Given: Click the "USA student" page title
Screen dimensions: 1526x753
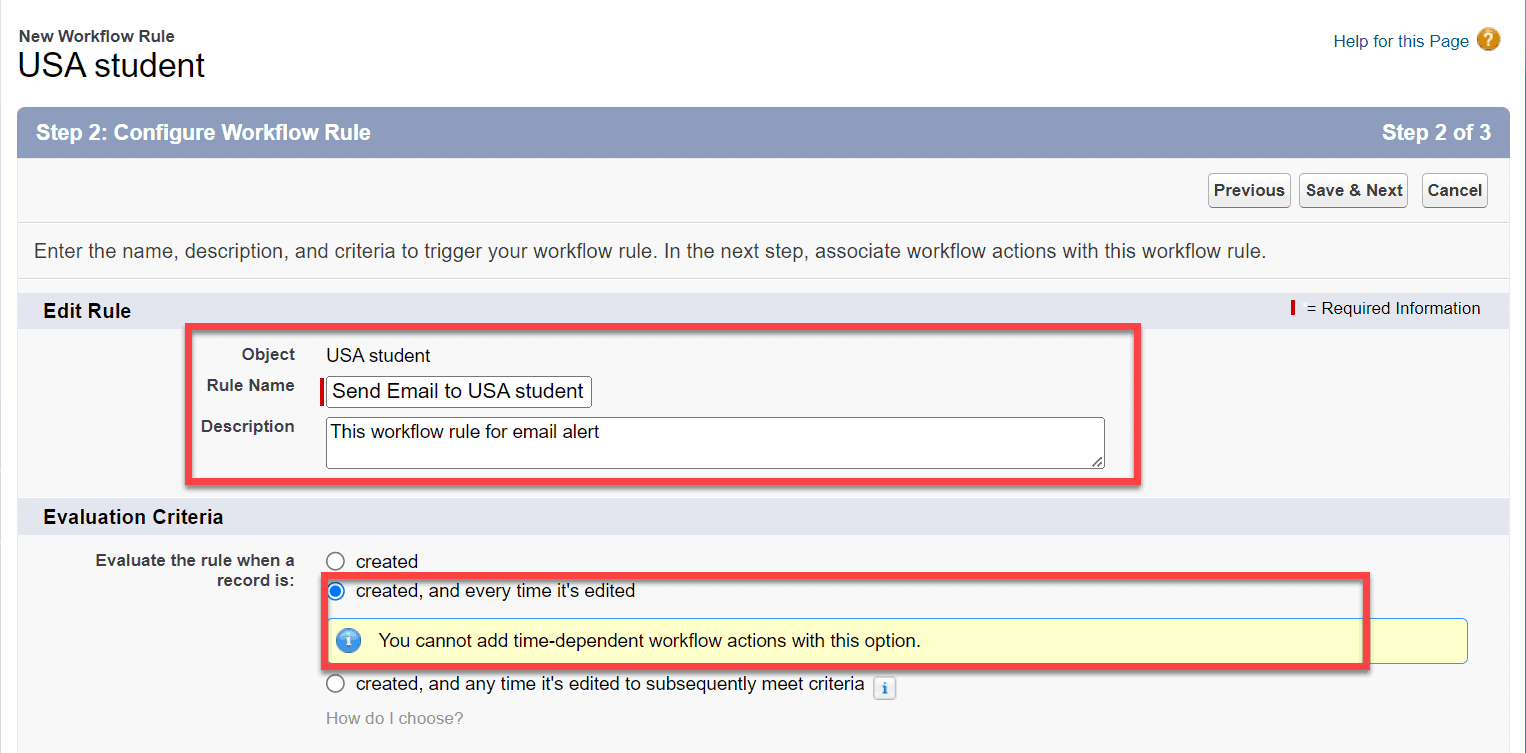Looking at the screenshot, I should pyautogui.click(x=110, y=64).
